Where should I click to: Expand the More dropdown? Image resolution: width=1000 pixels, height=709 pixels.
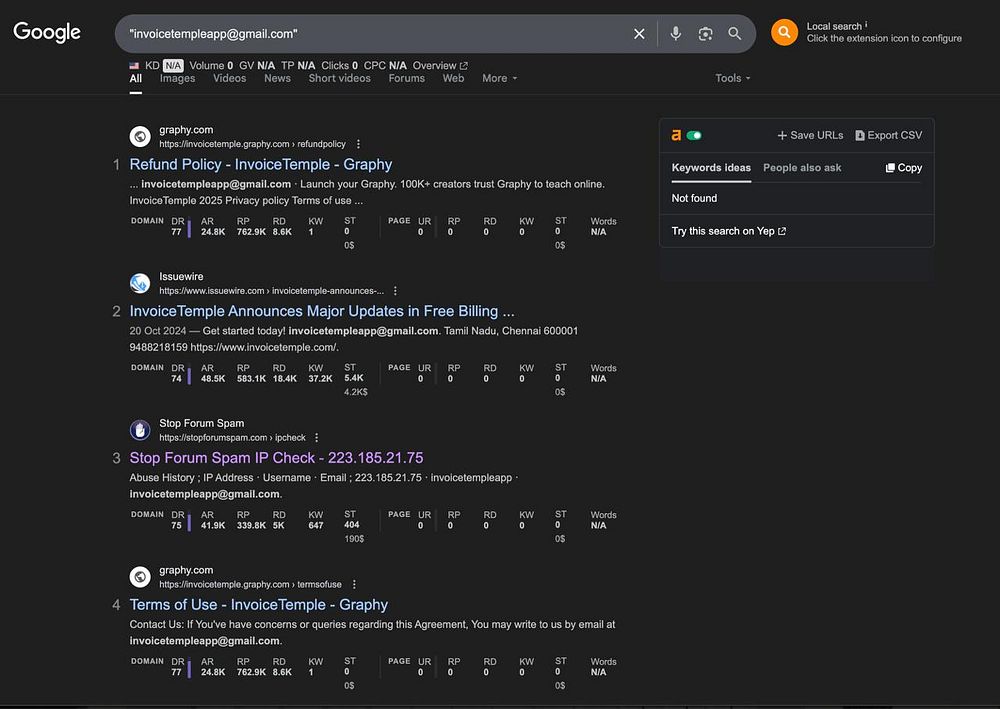pyautogui.click(x=499, y=78)
